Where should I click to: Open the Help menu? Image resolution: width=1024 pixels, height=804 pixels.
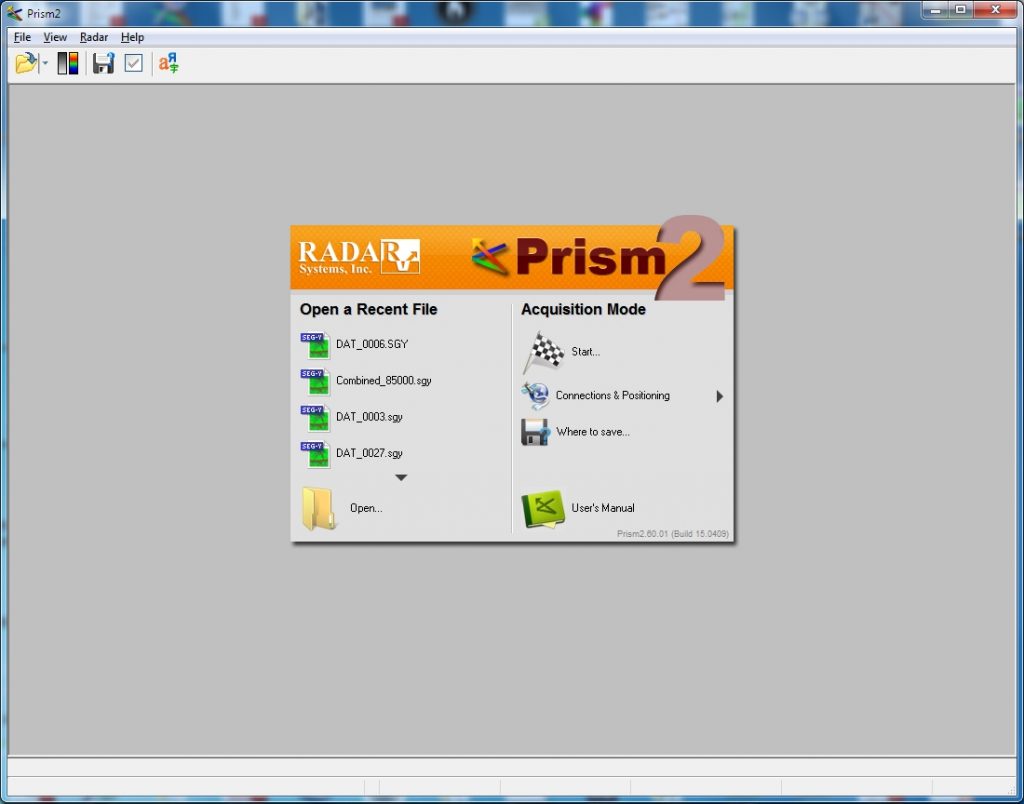tap(132, 37)
